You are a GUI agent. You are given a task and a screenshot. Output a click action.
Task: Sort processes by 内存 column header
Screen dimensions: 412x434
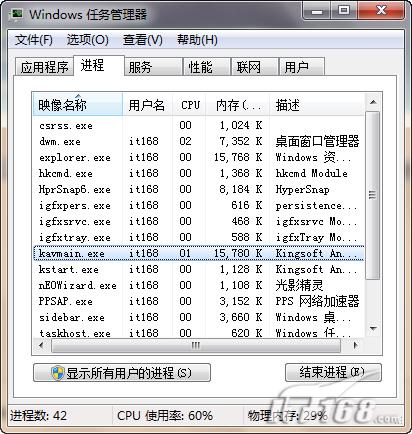point(238,105)
